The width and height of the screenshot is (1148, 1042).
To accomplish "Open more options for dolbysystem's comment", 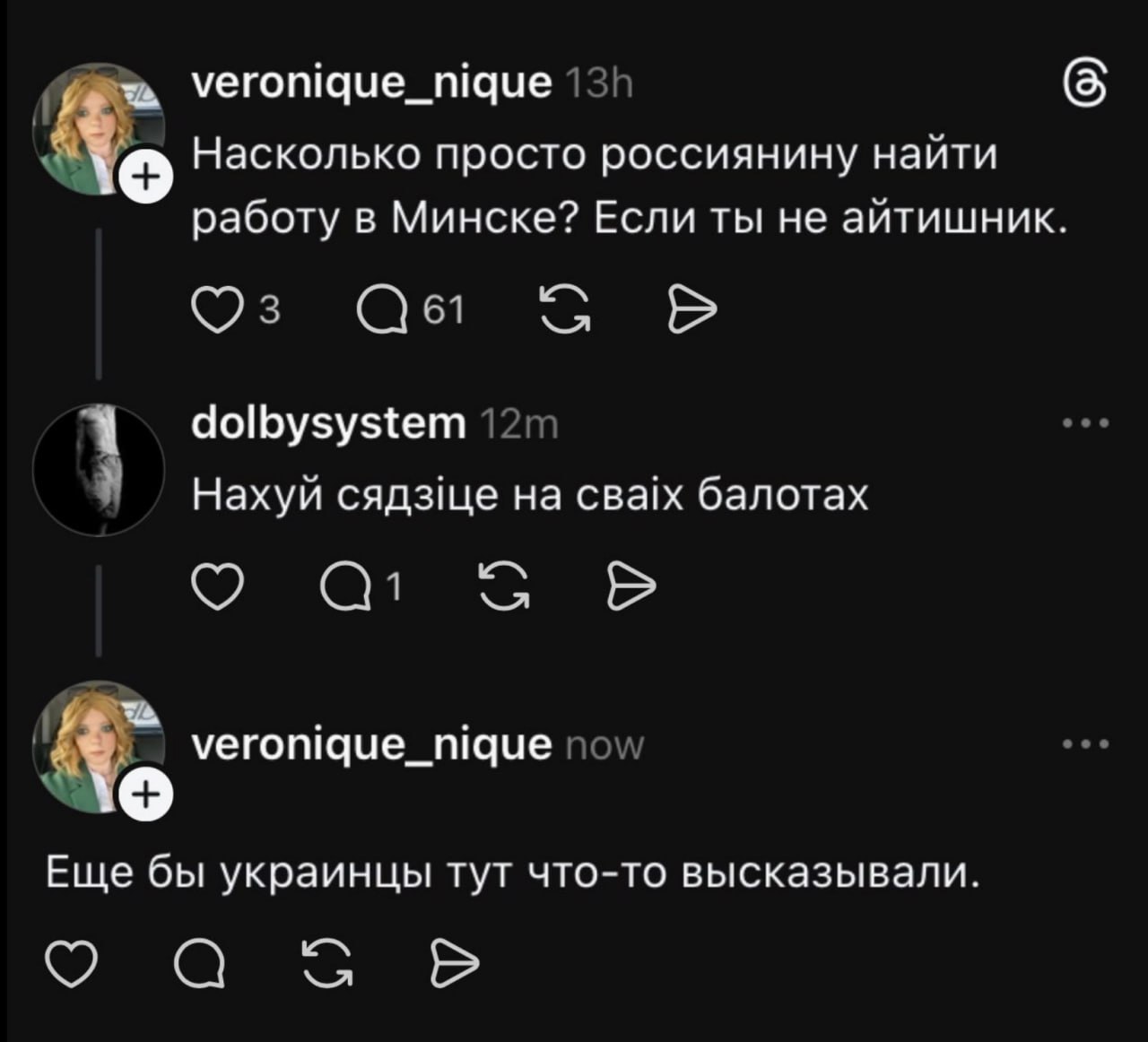I will 1085,422.
